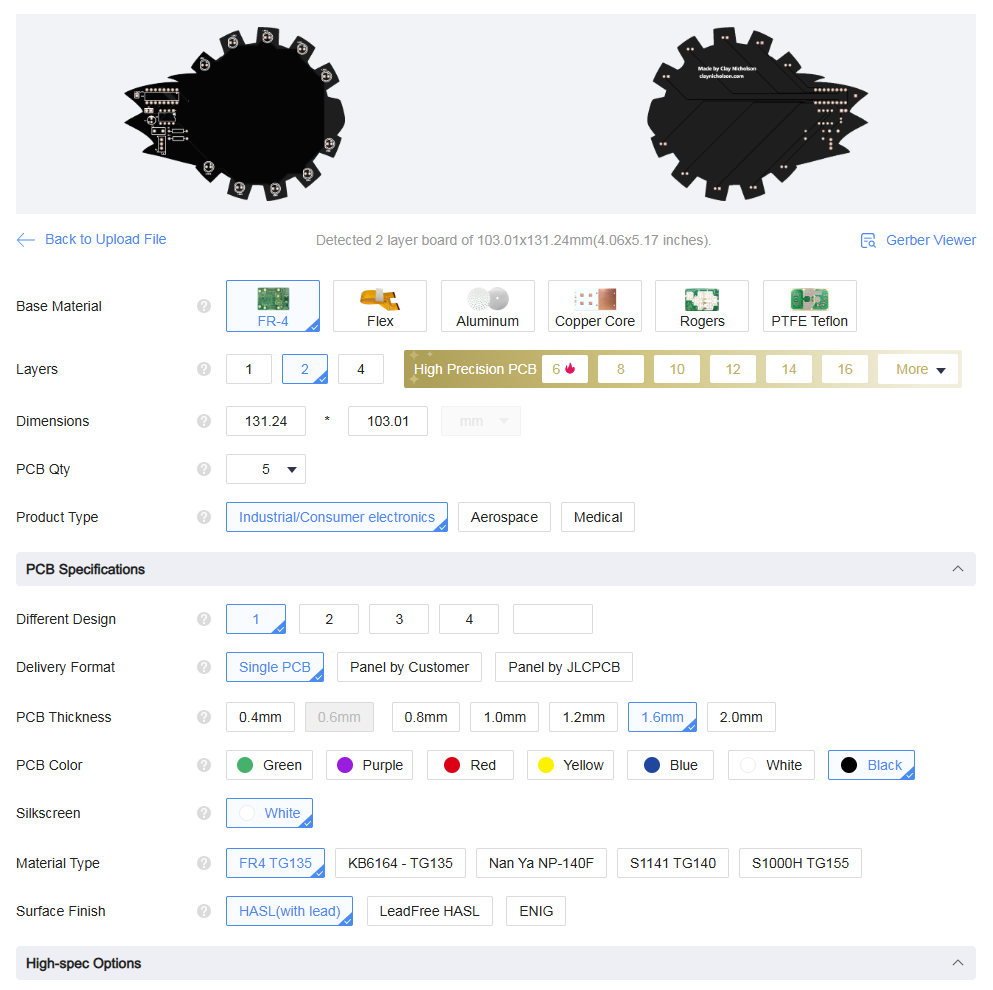Select the Flex base material option
Screen dimensions: 993x990
pos(380,306)
